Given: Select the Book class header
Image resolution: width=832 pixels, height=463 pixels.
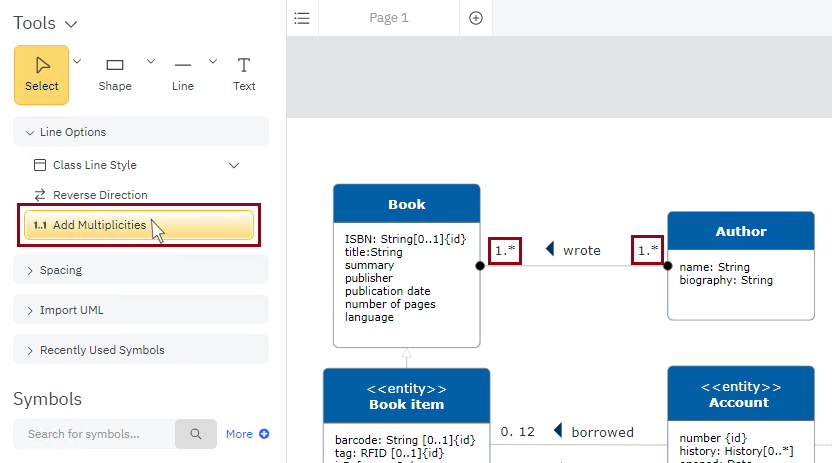Looking at the screenshot, I should click(406, 204).
